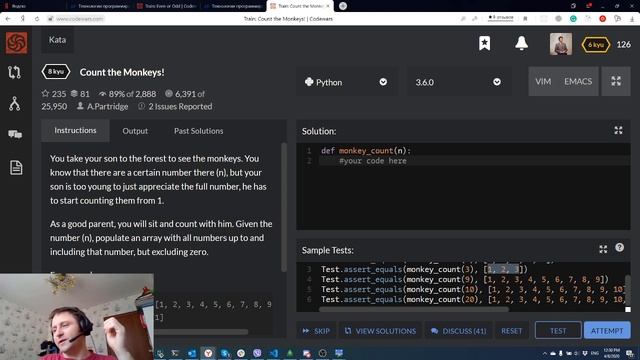The image size is (640, 360).
Task: Click the 235 stars rating icon
Action: coord(45,93)
